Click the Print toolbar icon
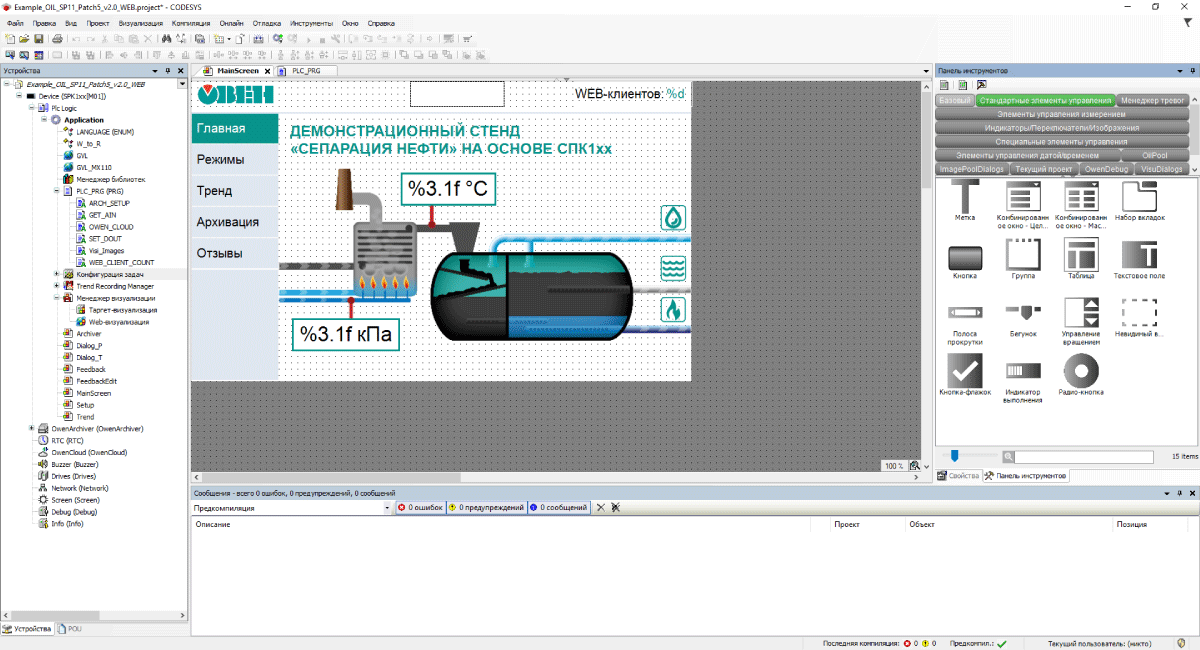1200x650 pixels. click(x=57, y=39)
